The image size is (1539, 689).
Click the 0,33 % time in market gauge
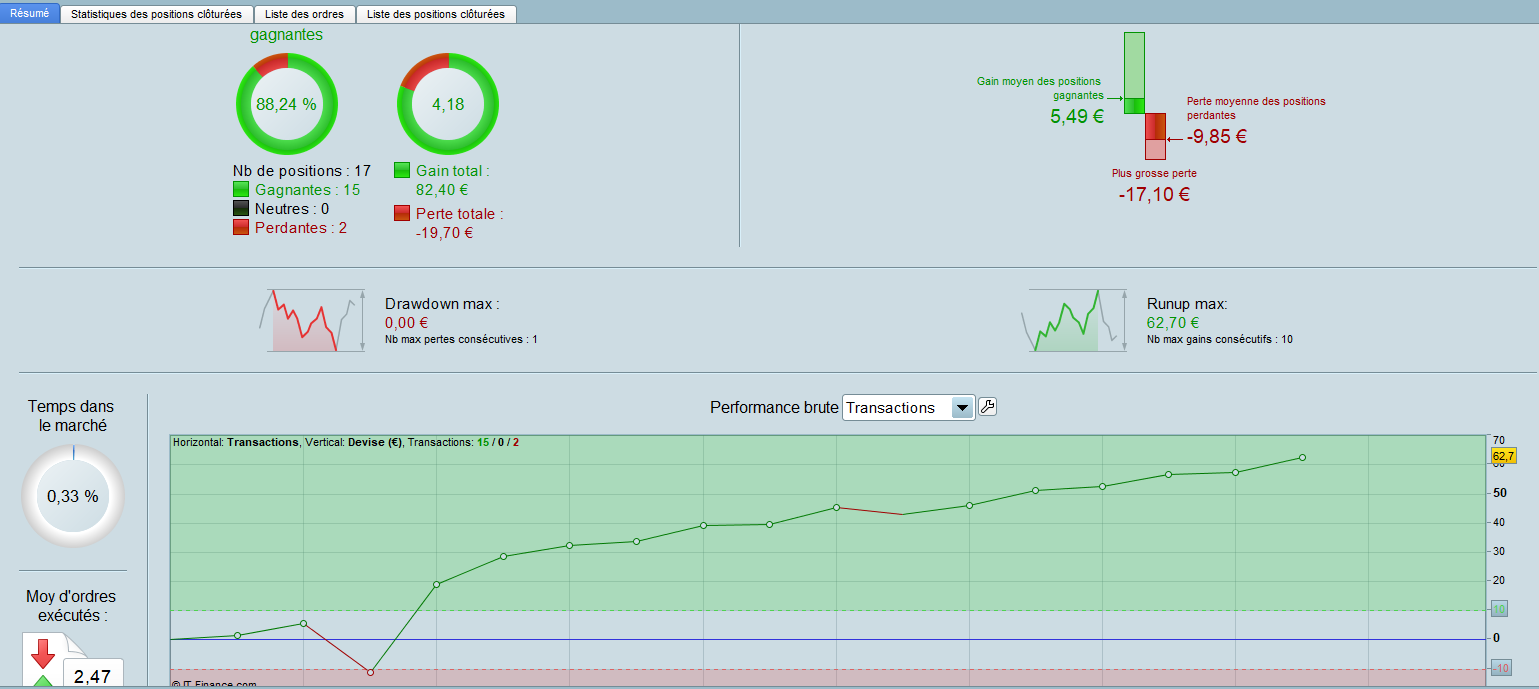coord(73,496)
